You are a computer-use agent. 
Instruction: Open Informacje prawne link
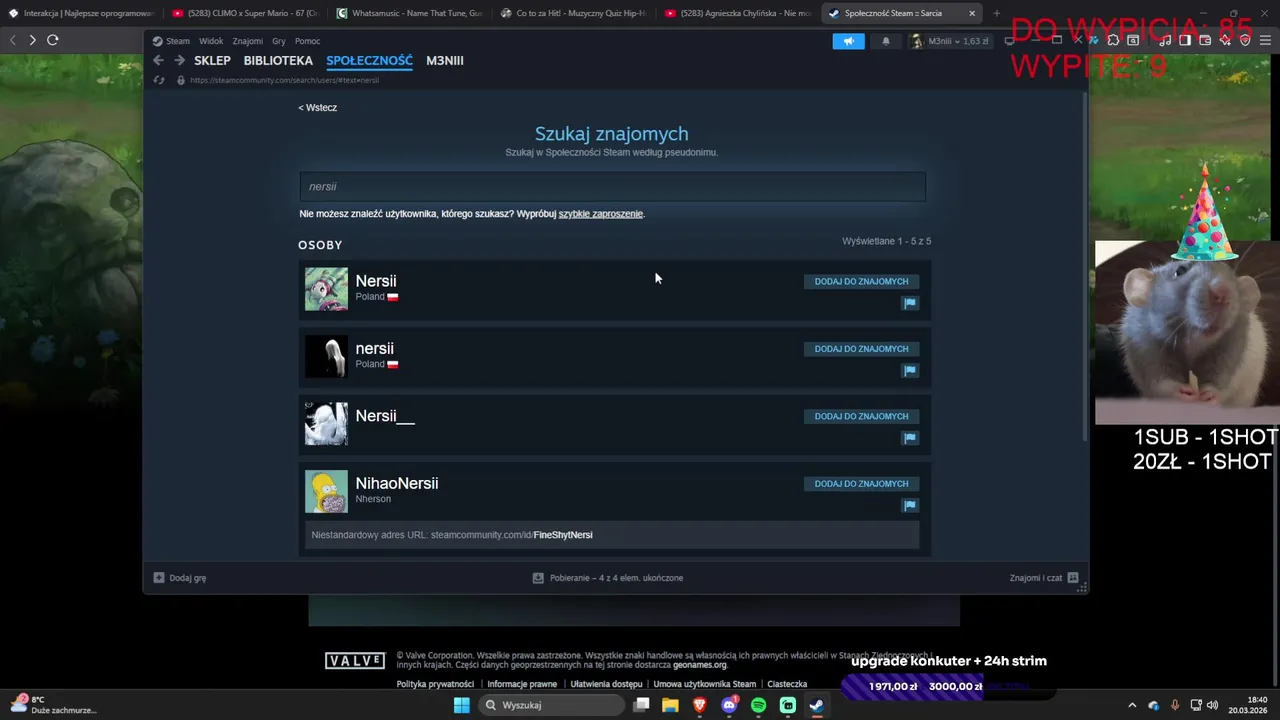tap(522, 684)
